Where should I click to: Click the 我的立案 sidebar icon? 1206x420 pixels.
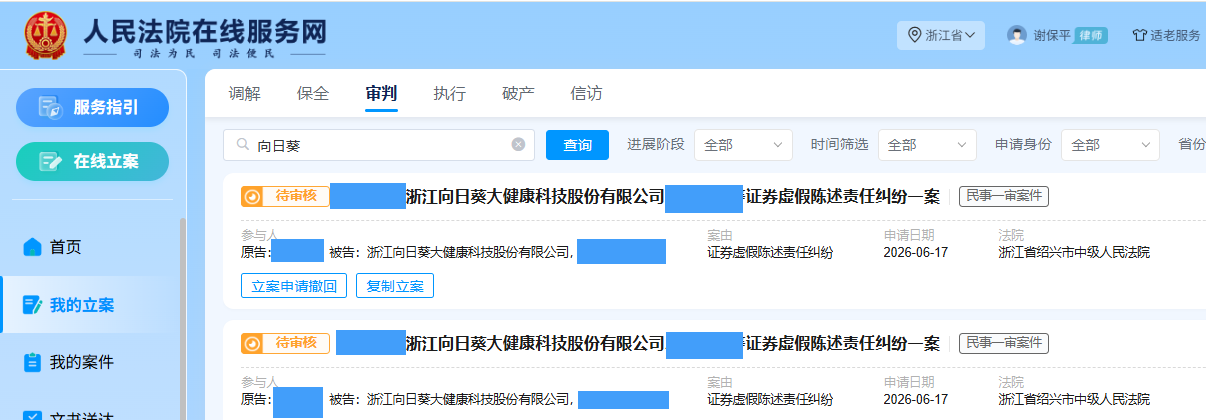click(x=32, y=305)
